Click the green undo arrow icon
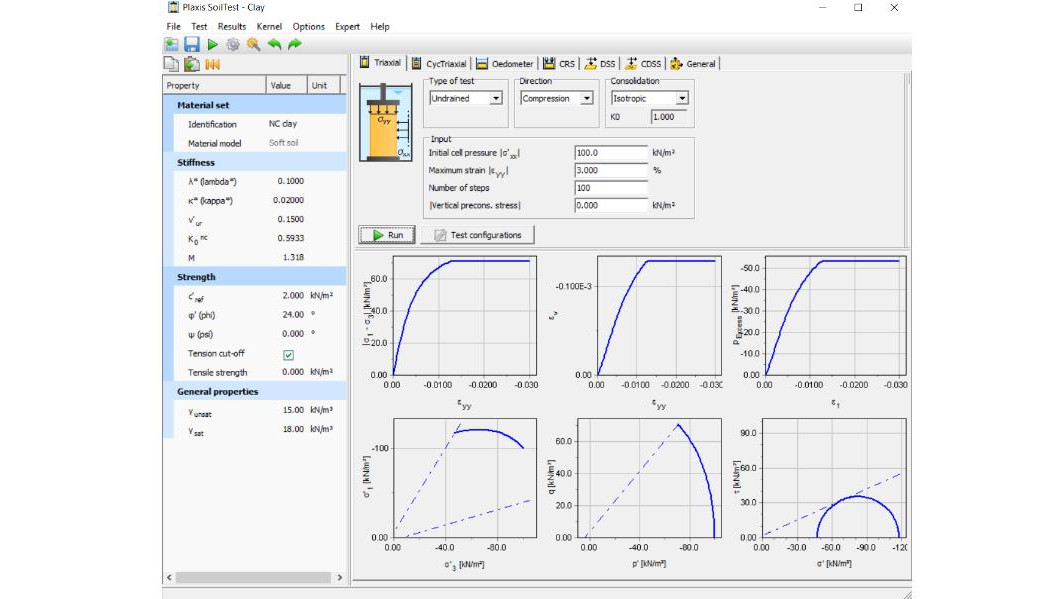 coord(274,45)
